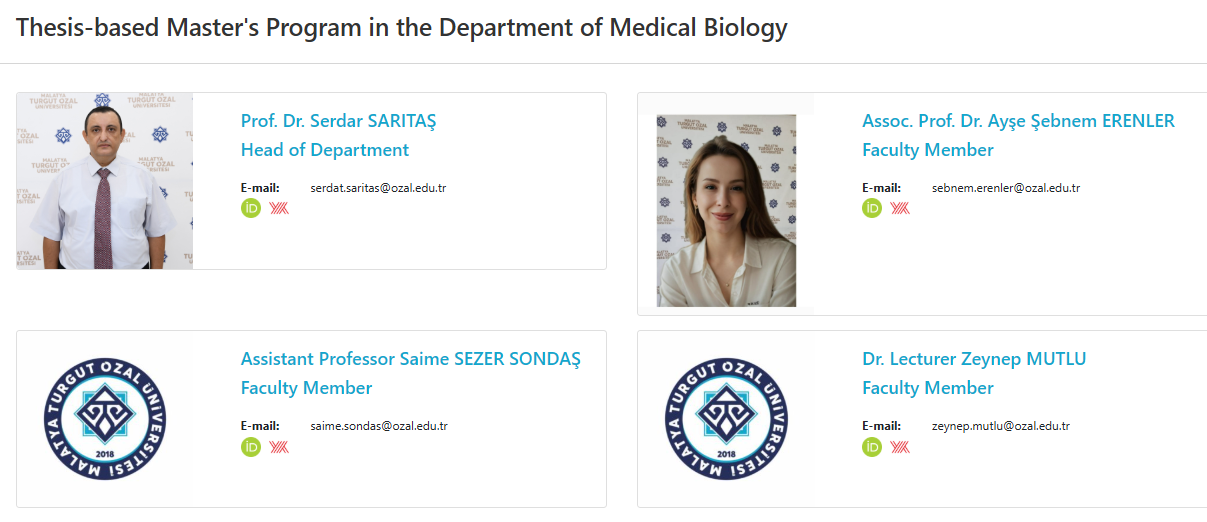Click university logo on Saime SONDAŞ's card
1207x522 pixels.
[x=105, y=419]
